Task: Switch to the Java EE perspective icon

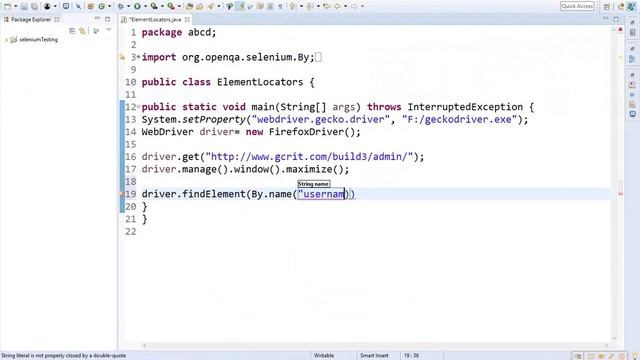Action: 621,6
